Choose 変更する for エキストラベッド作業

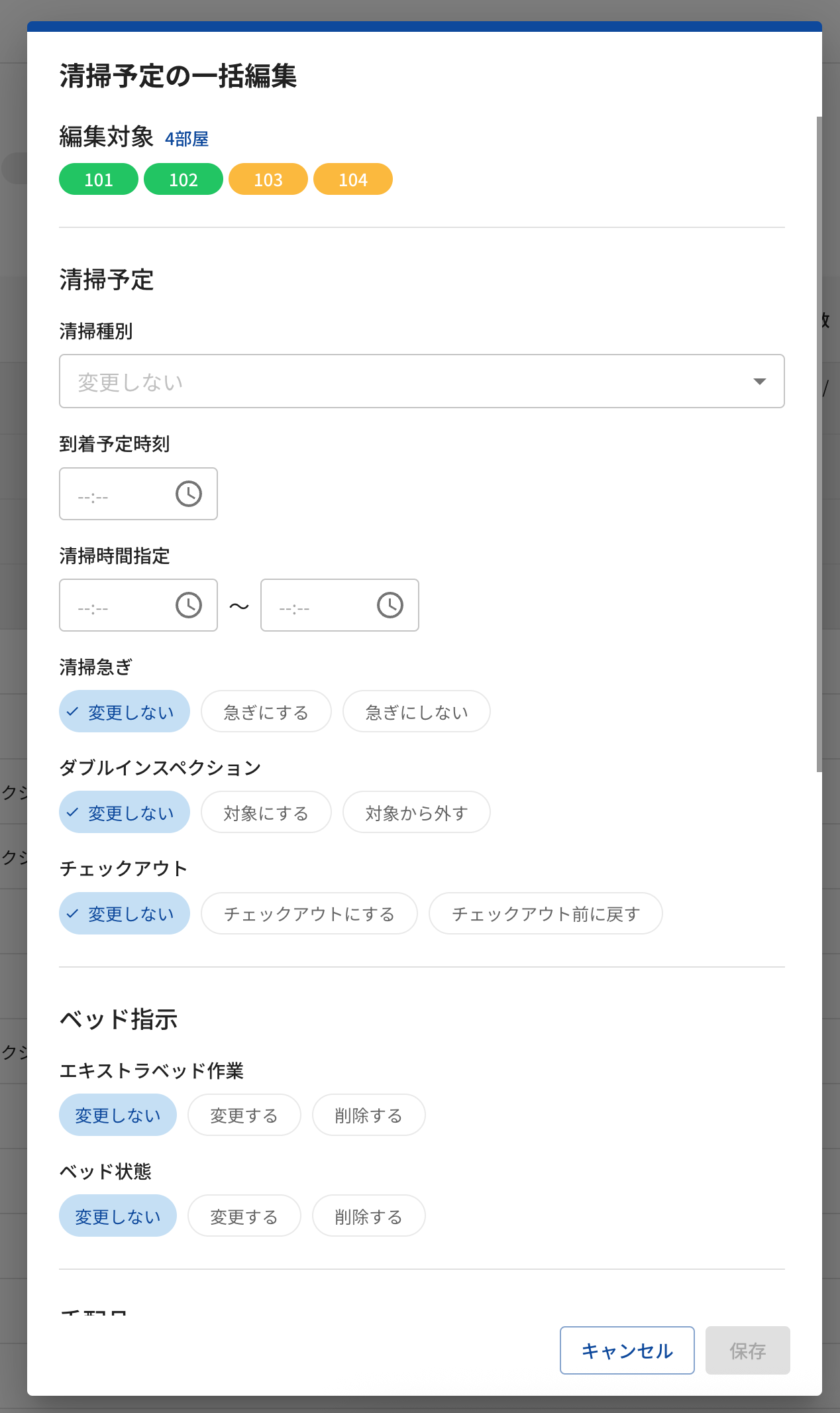coord(244,1115)
